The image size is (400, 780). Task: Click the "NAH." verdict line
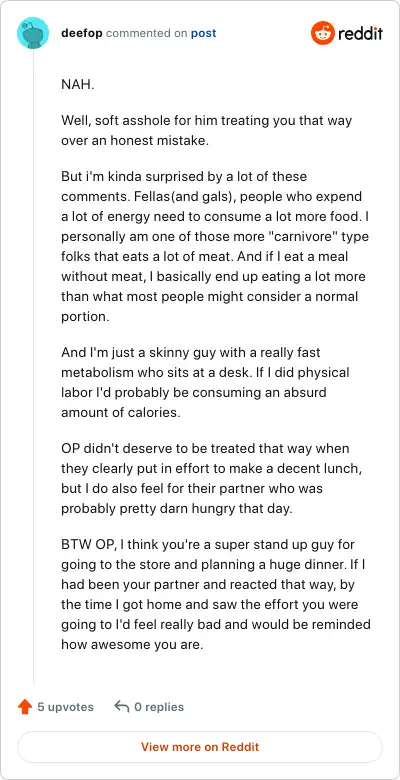click(78, 84)
